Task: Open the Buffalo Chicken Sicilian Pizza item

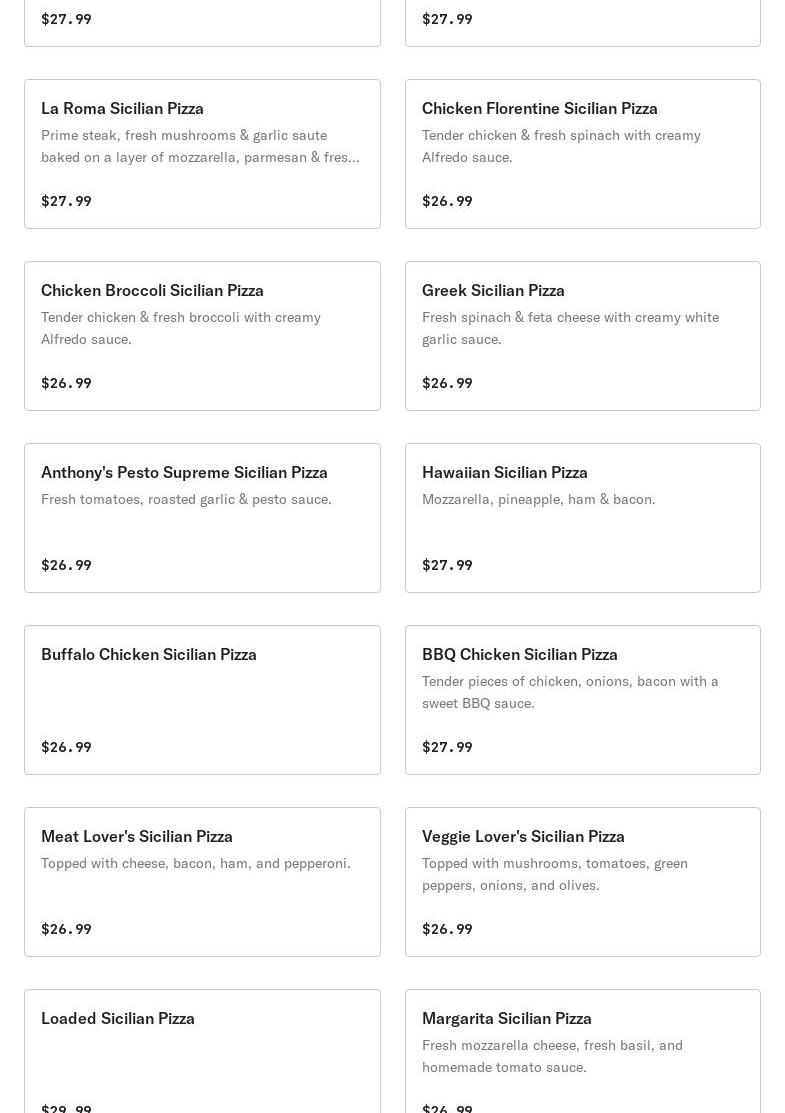Action: (149, 654)
